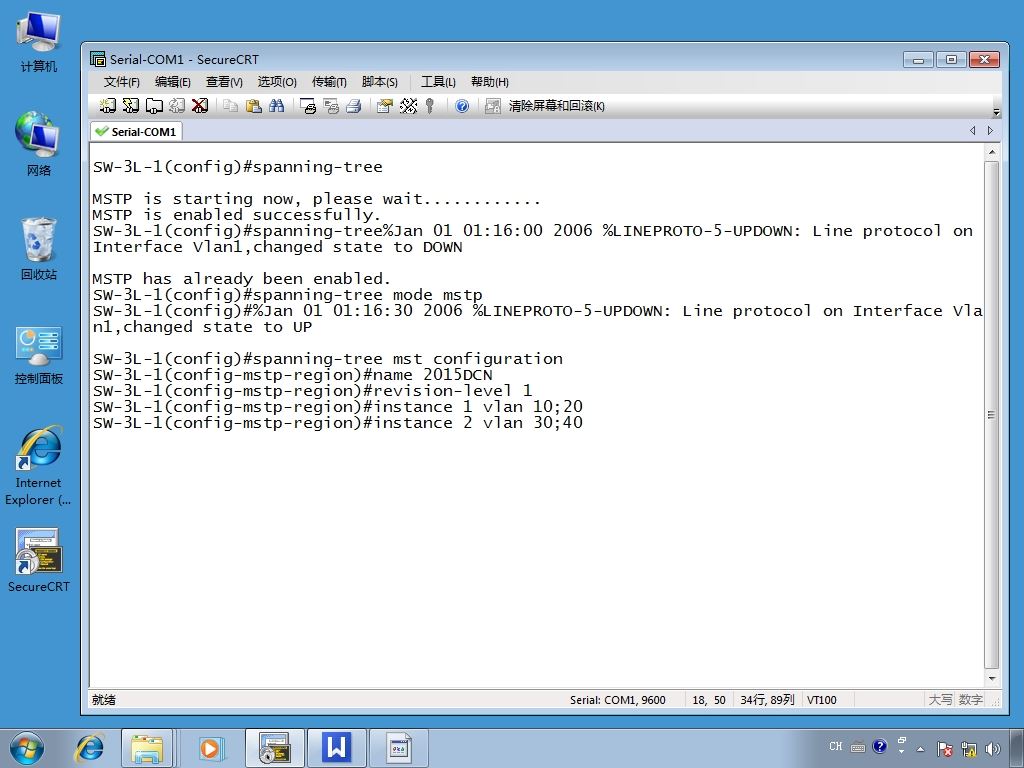Click the Connect toolbar icon
The height and width of the screenshot is (768, 1024).
pyautogui.click(x=108, y=106)
